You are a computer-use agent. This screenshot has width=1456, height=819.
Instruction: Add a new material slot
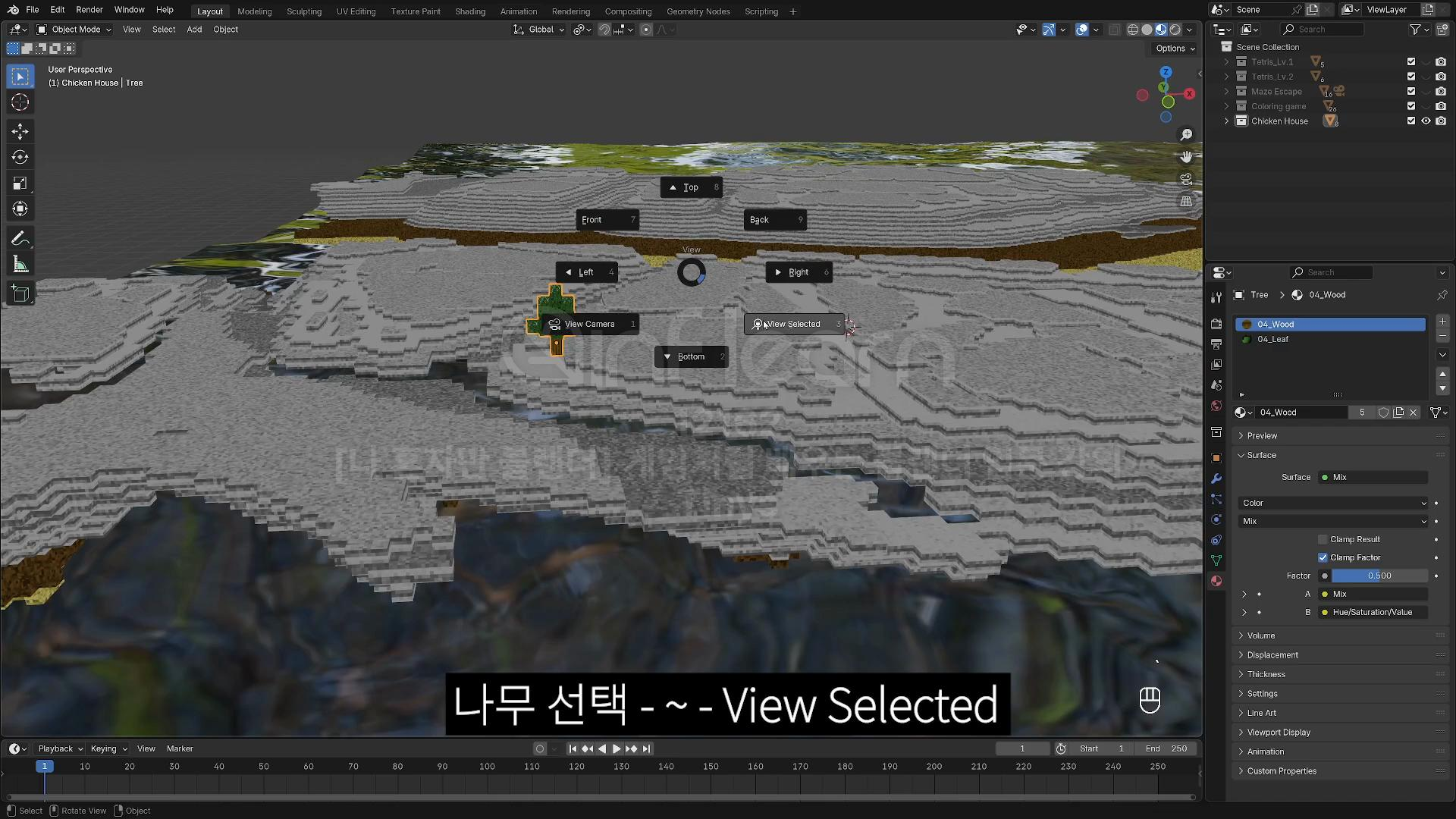[x=1442, y=322]
